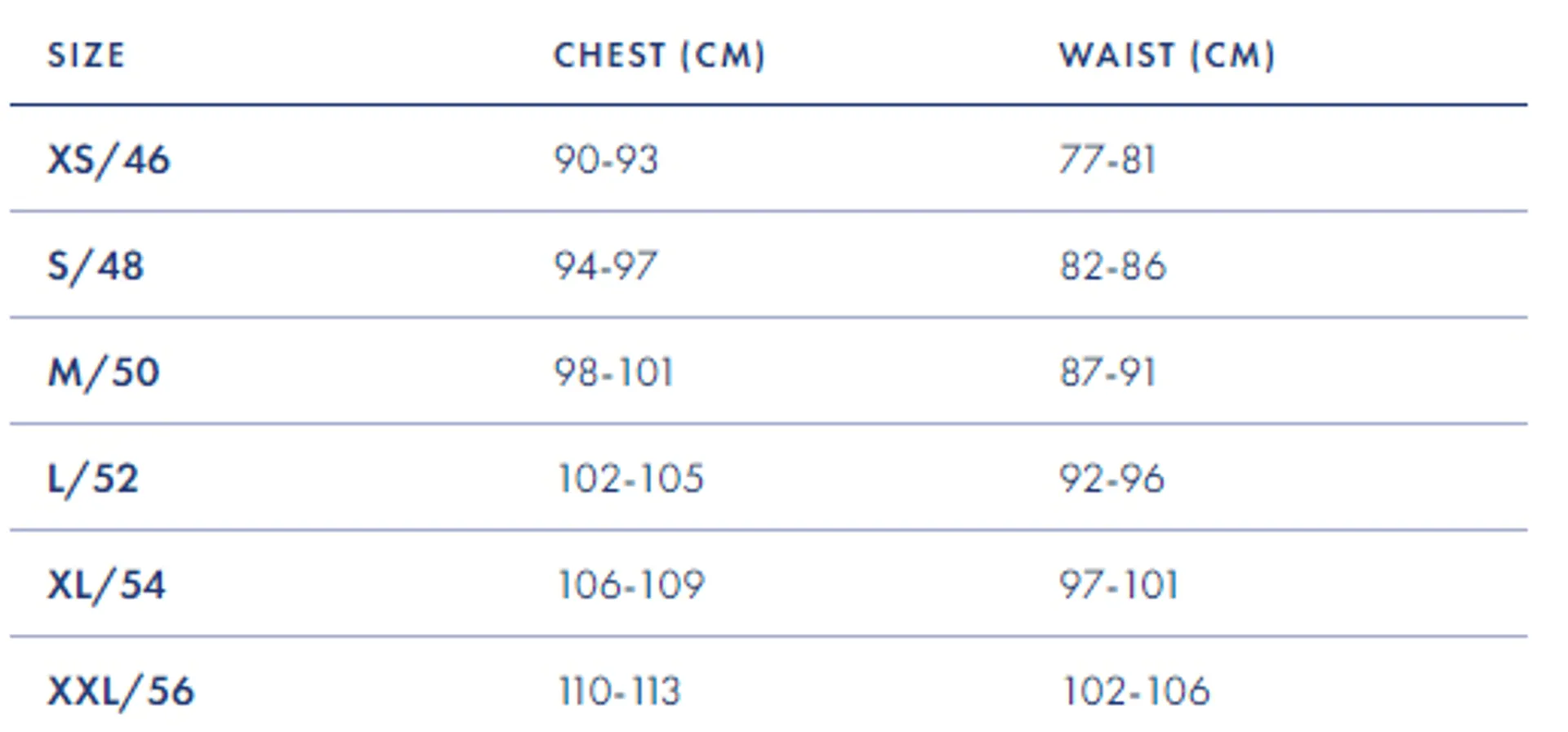This screenshot has width=1568, height=732.
Task: Select the XS/46 size row label
Action: coord(109,159)
